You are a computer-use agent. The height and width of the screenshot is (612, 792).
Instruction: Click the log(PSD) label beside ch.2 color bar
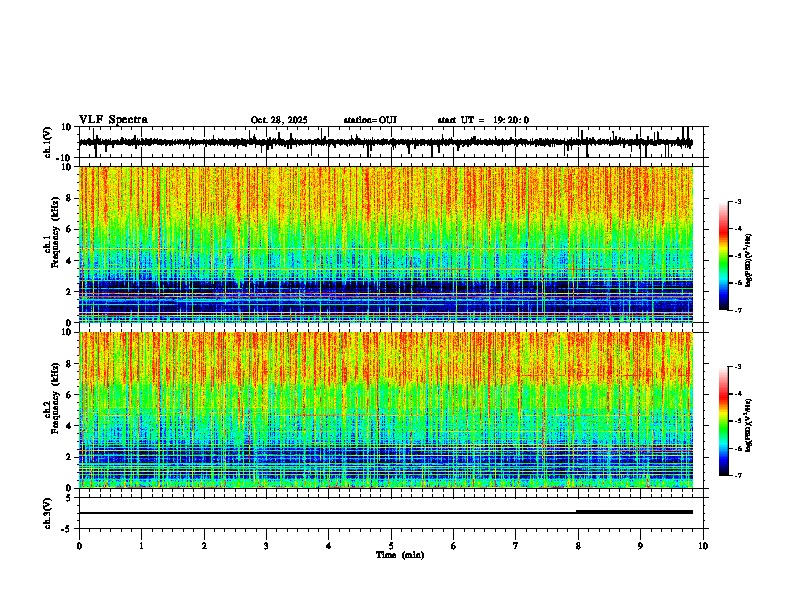coord(749,425)
